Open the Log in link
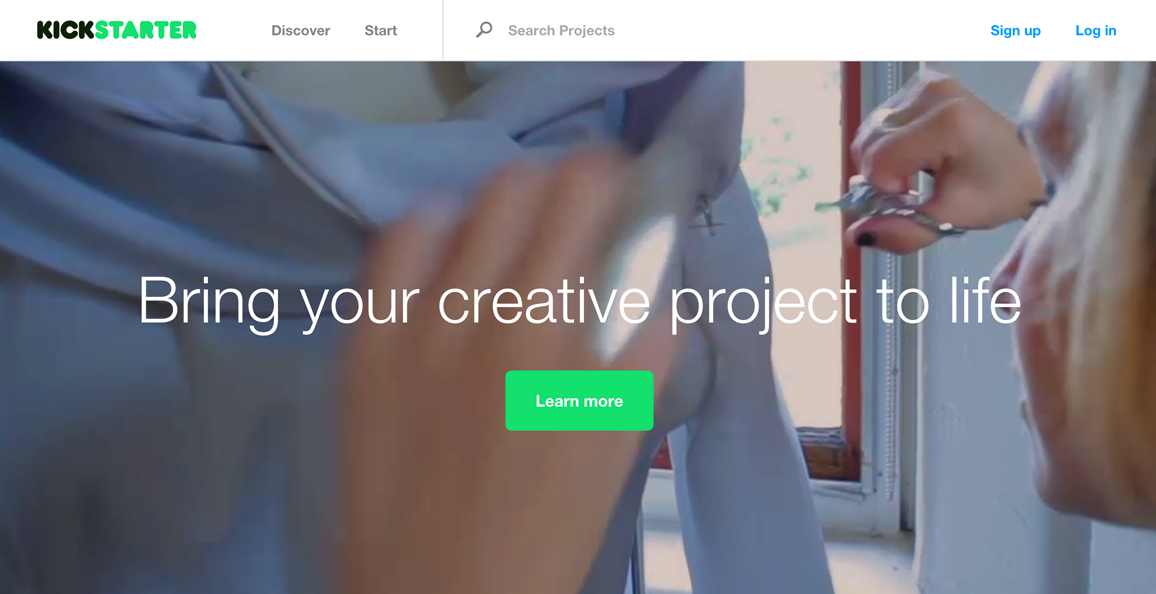This screenshot has height=594, width=1156. [1096, 30]
